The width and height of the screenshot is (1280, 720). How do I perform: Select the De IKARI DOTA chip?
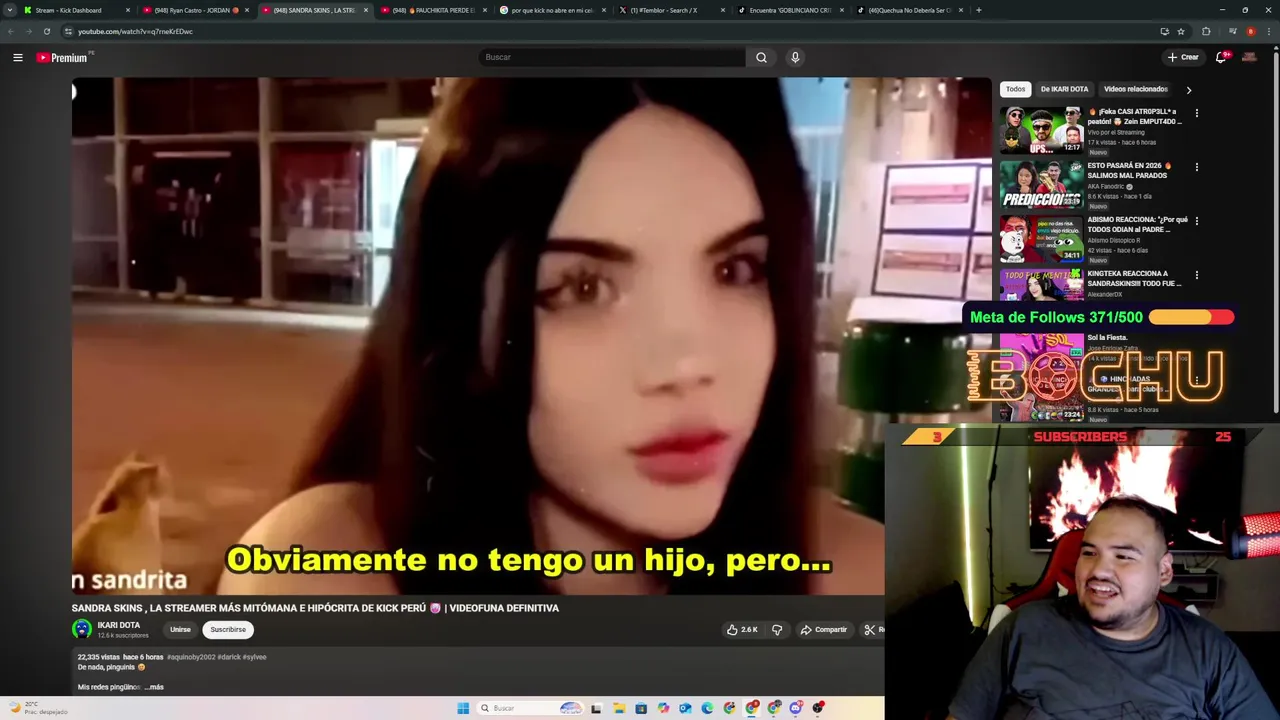click(x=1064, y=89)
